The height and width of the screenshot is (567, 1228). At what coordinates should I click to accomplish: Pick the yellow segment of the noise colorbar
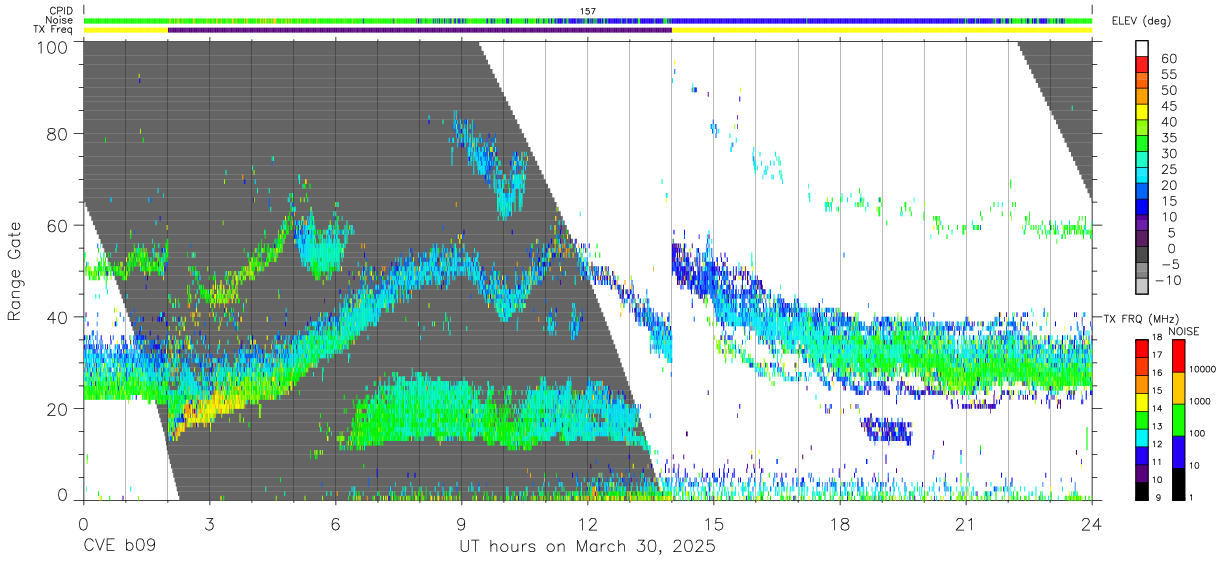1179,388
